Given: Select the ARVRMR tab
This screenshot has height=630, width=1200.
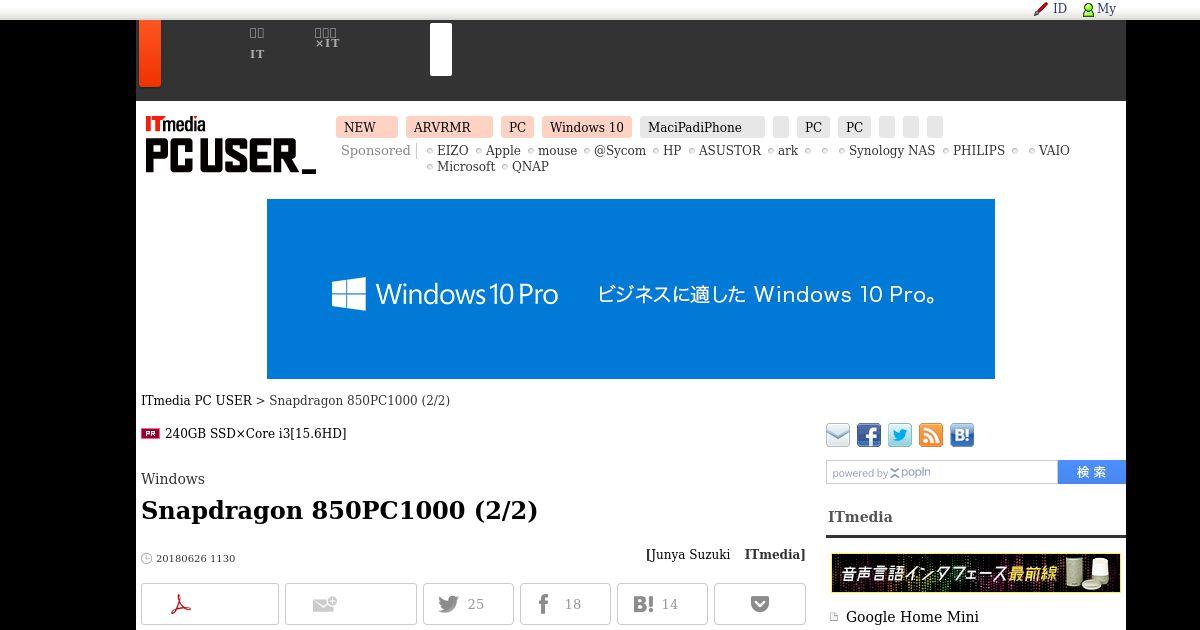Looking at the screenshot, I should pyautogui.click(x=449, y=127).
